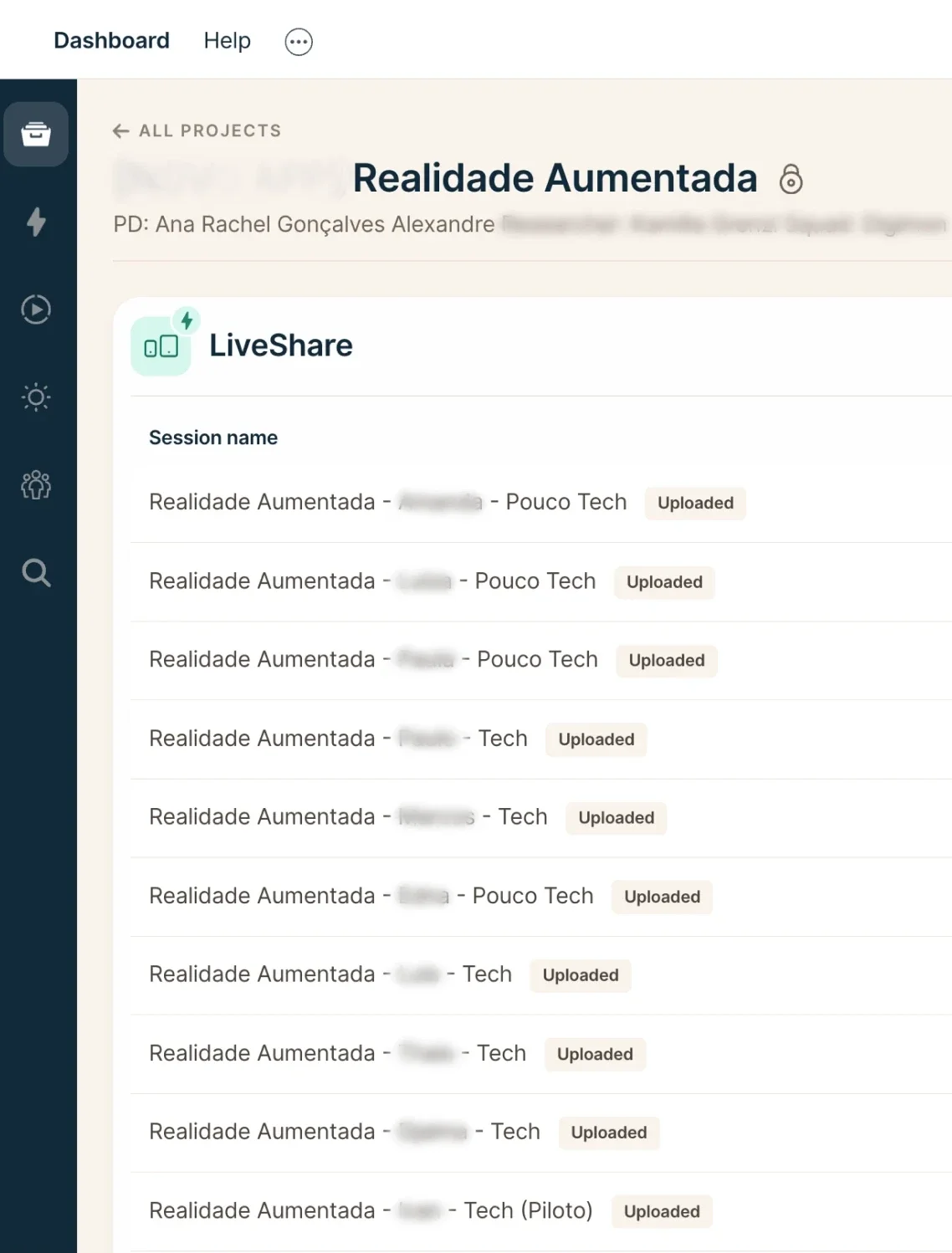Open the play recordings sidebar icon

[x=36, y=309]
